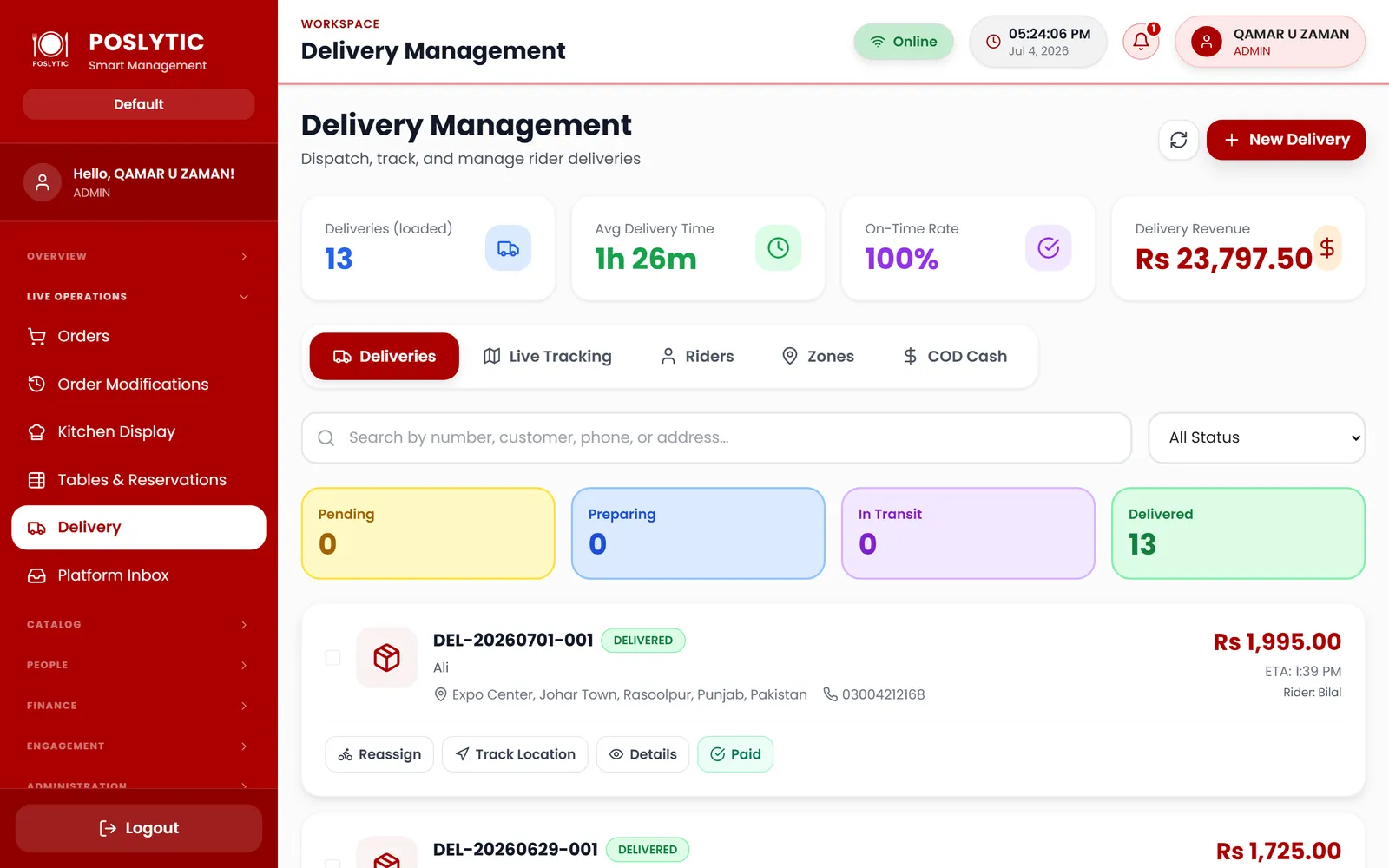Click the truck icon in Deliveries card
1389x868 pixels.
pyautogui.click(x=508, y=248)
